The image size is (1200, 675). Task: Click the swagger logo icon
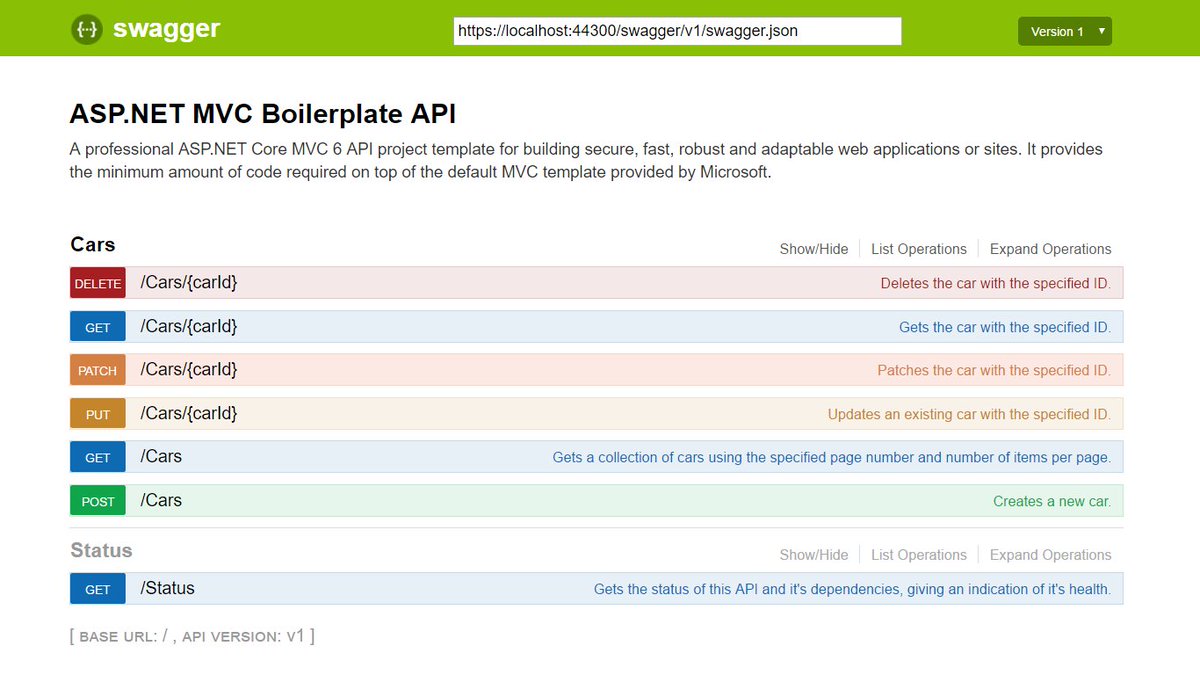pos(87,30)
